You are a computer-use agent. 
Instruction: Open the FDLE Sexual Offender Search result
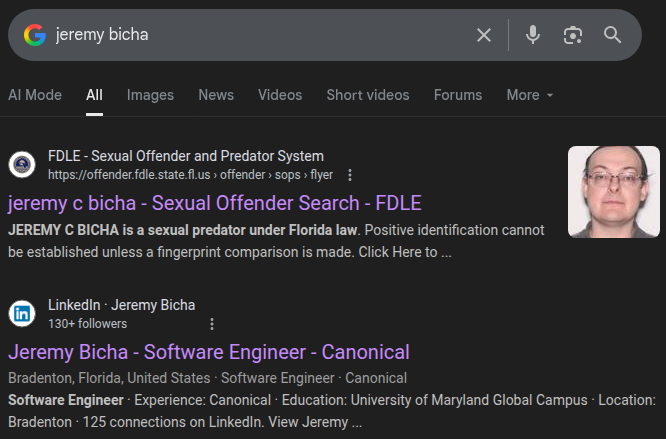pos(214,203)
